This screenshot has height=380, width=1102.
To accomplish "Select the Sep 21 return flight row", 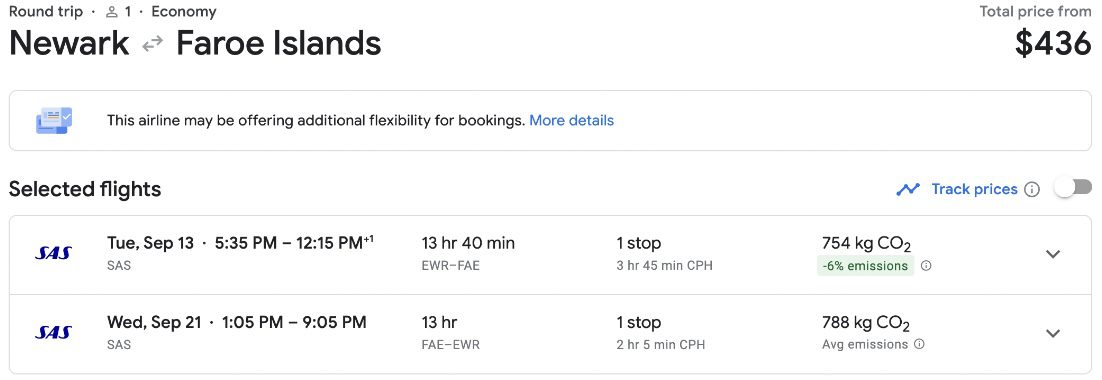I will pyautogui.click(x=550, y=334).
